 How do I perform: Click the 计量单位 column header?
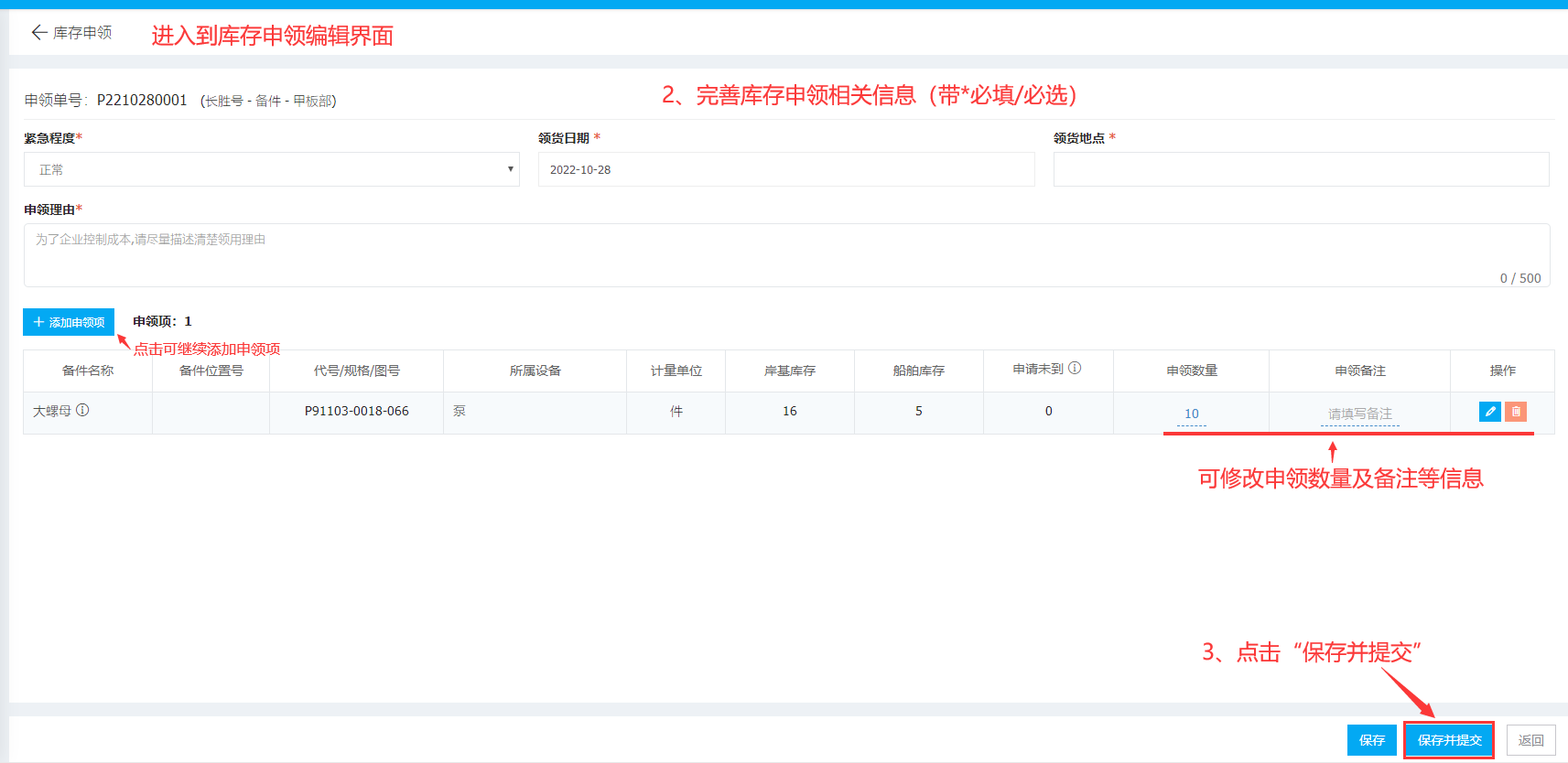click(x=676, y=371)
